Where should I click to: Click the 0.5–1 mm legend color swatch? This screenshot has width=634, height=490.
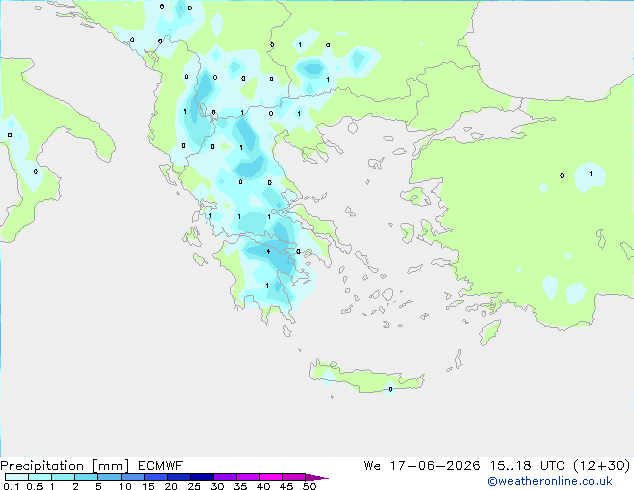[40, 477]
